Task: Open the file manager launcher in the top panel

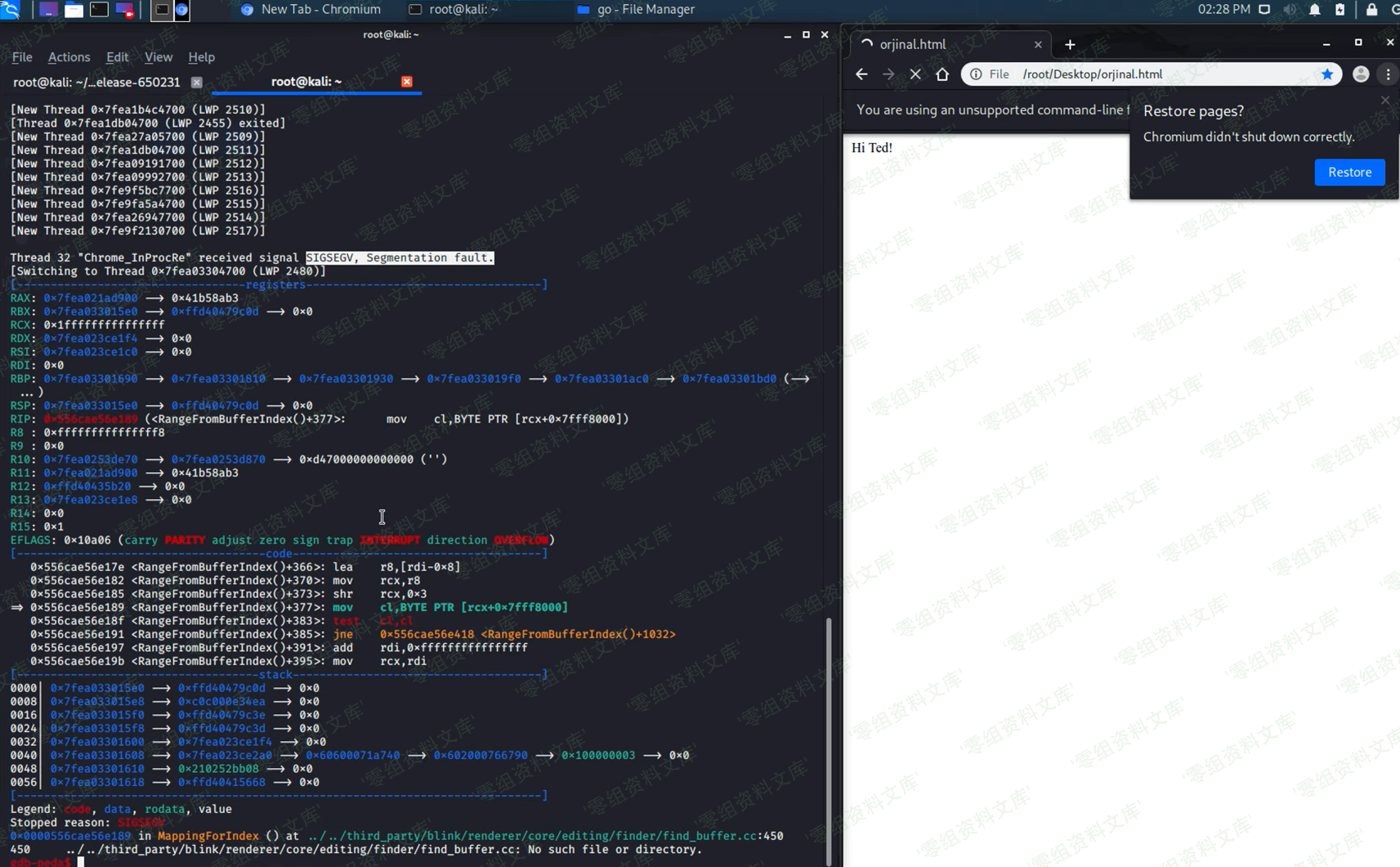Action: [x=74, y=10]
